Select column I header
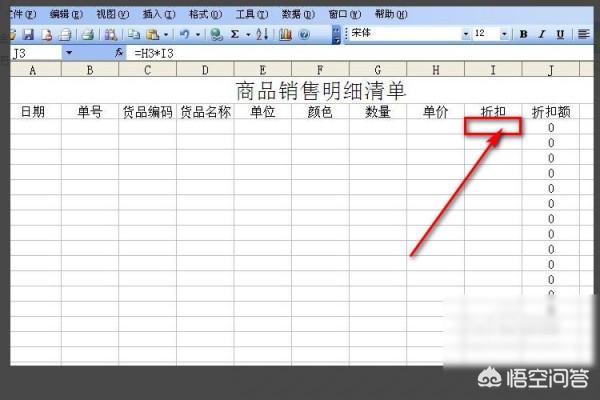The width and height of the screenshot is (600, 400). point(493,70)
